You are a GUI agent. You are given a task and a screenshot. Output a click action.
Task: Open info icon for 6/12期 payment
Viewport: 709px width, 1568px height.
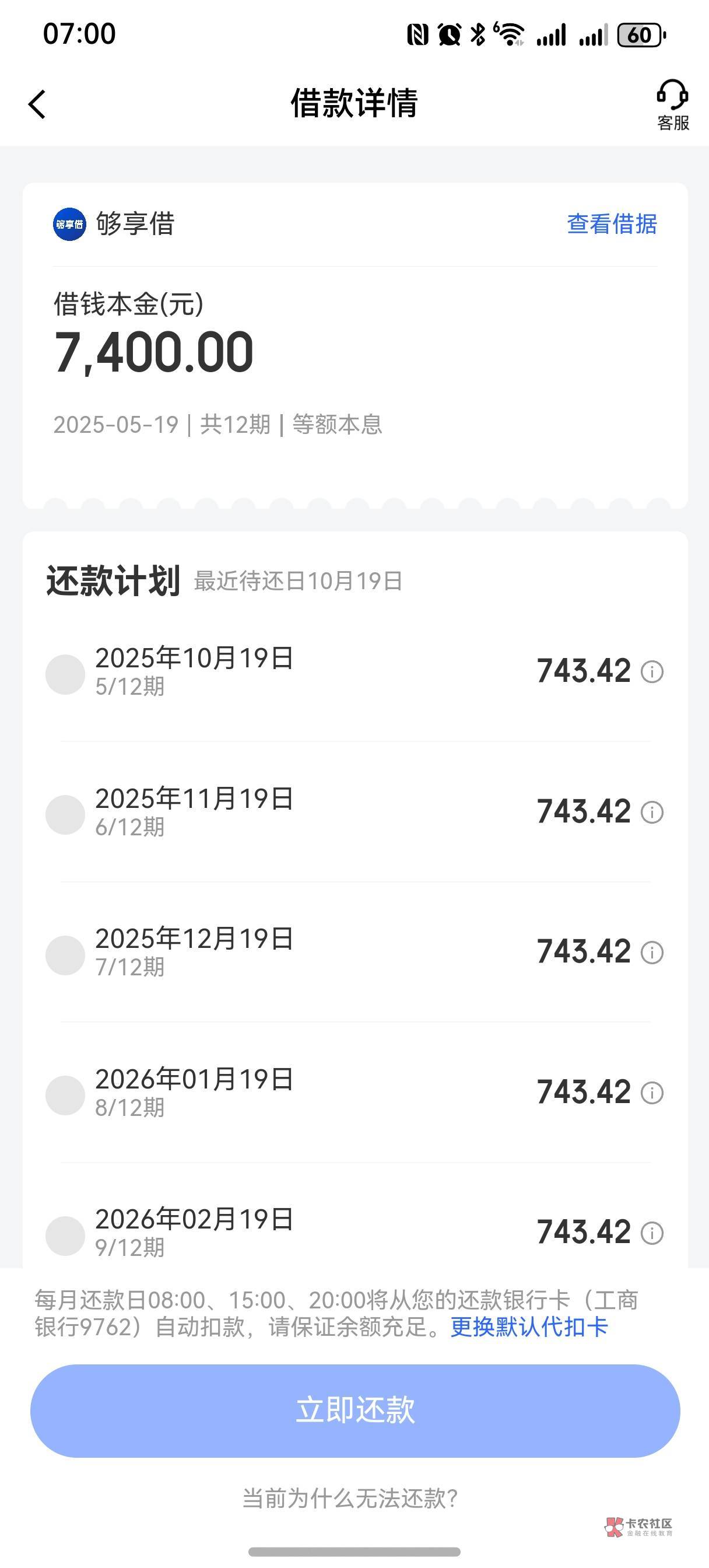pos(652,812)
